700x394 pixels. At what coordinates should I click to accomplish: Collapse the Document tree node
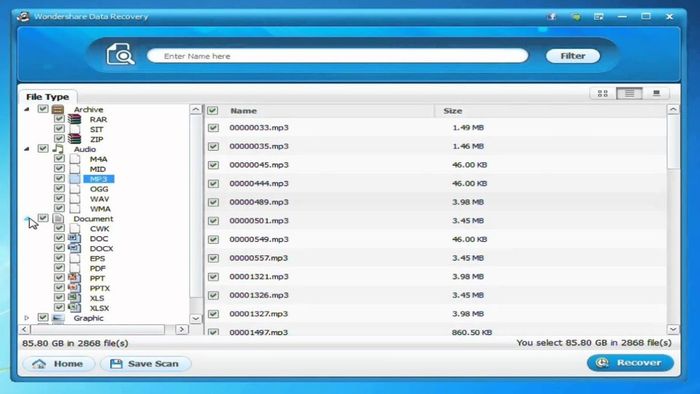tap(27, 219)
